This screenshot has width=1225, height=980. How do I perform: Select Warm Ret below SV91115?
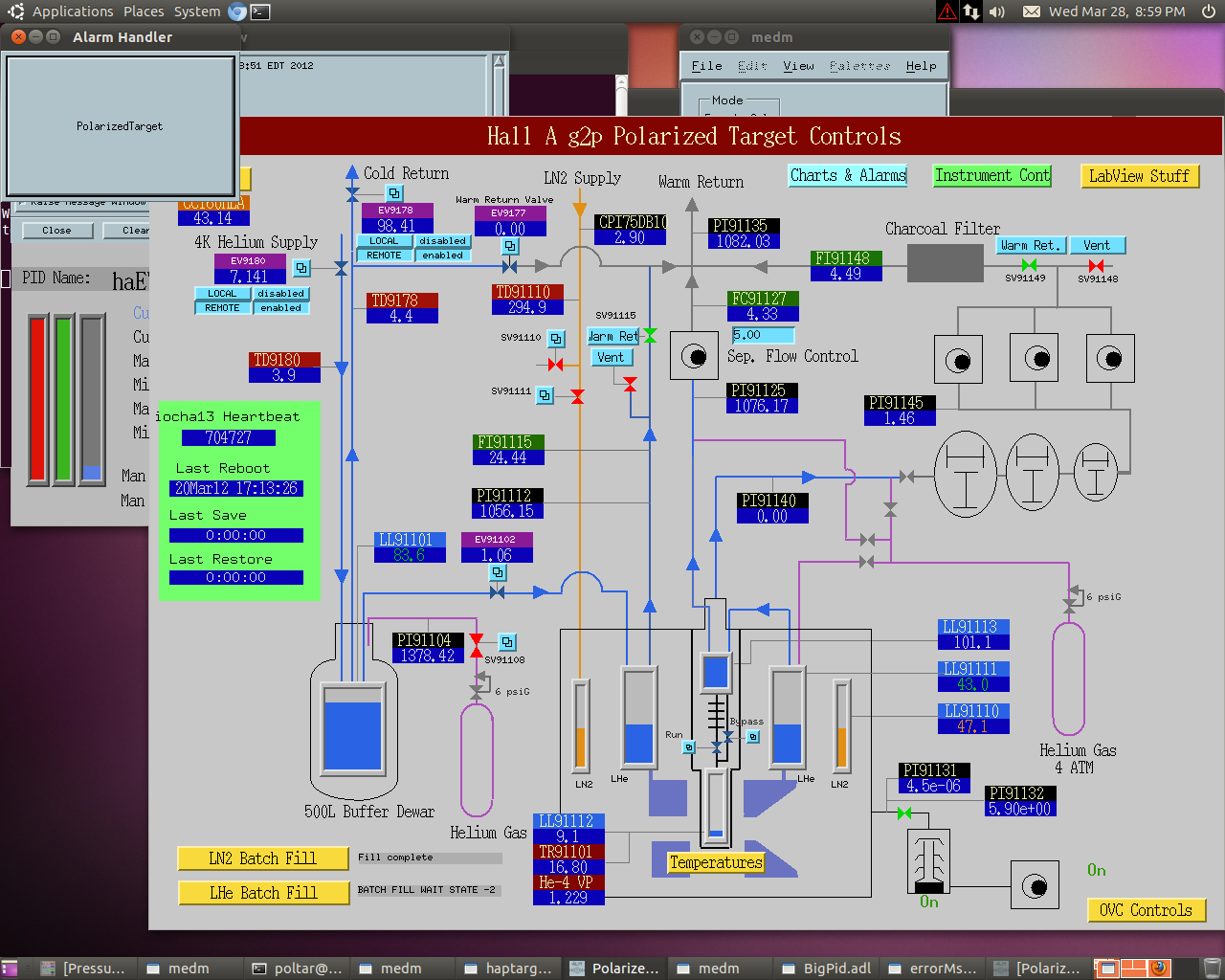(611, 337)
